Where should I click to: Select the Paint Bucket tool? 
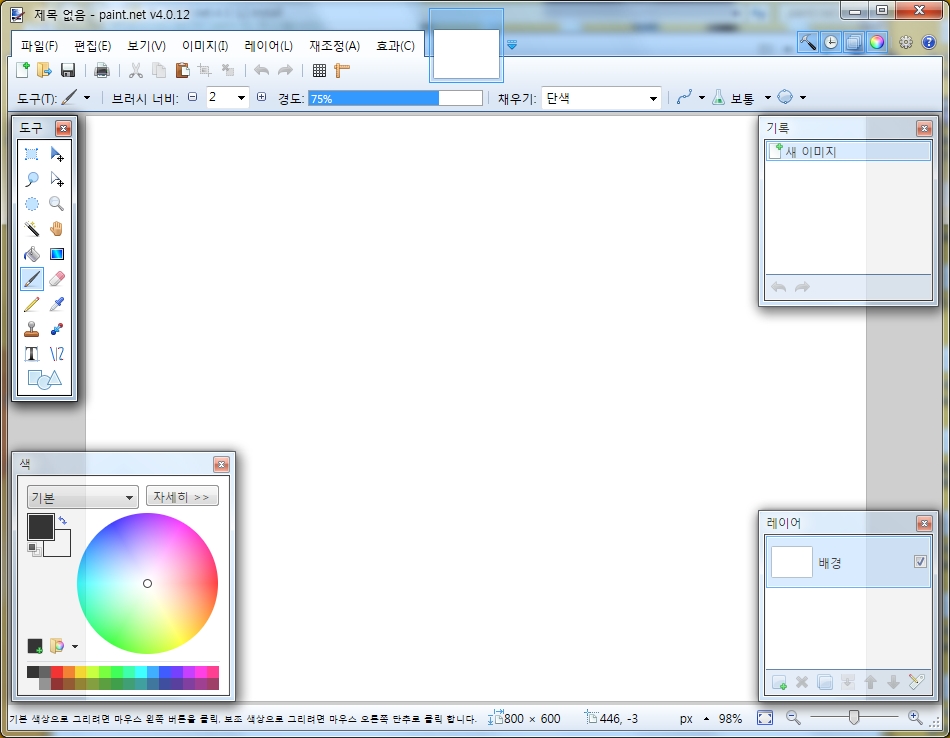tap(32, 254)
